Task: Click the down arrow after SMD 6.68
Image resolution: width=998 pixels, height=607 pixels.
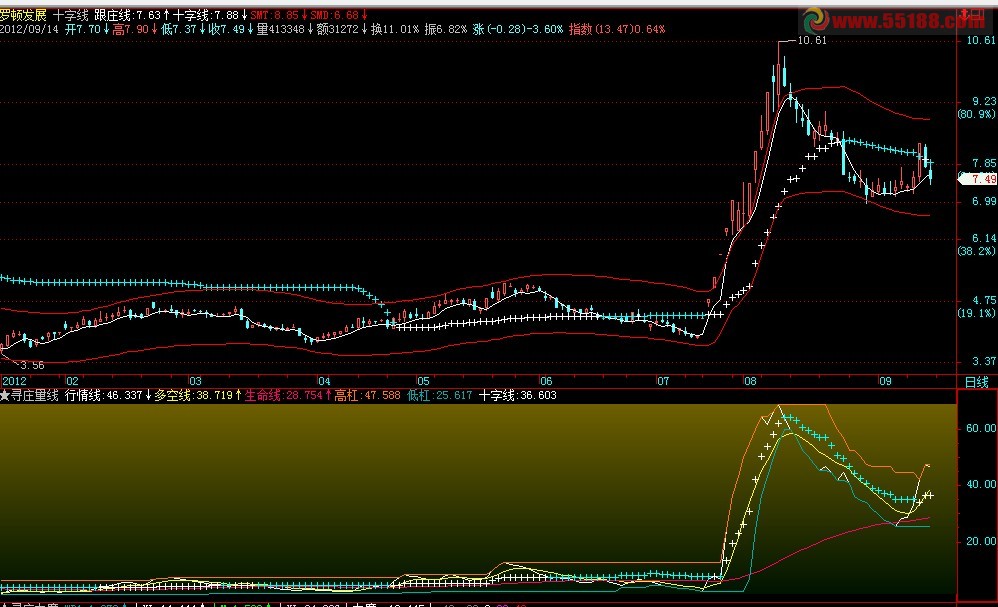Action: 363,16
